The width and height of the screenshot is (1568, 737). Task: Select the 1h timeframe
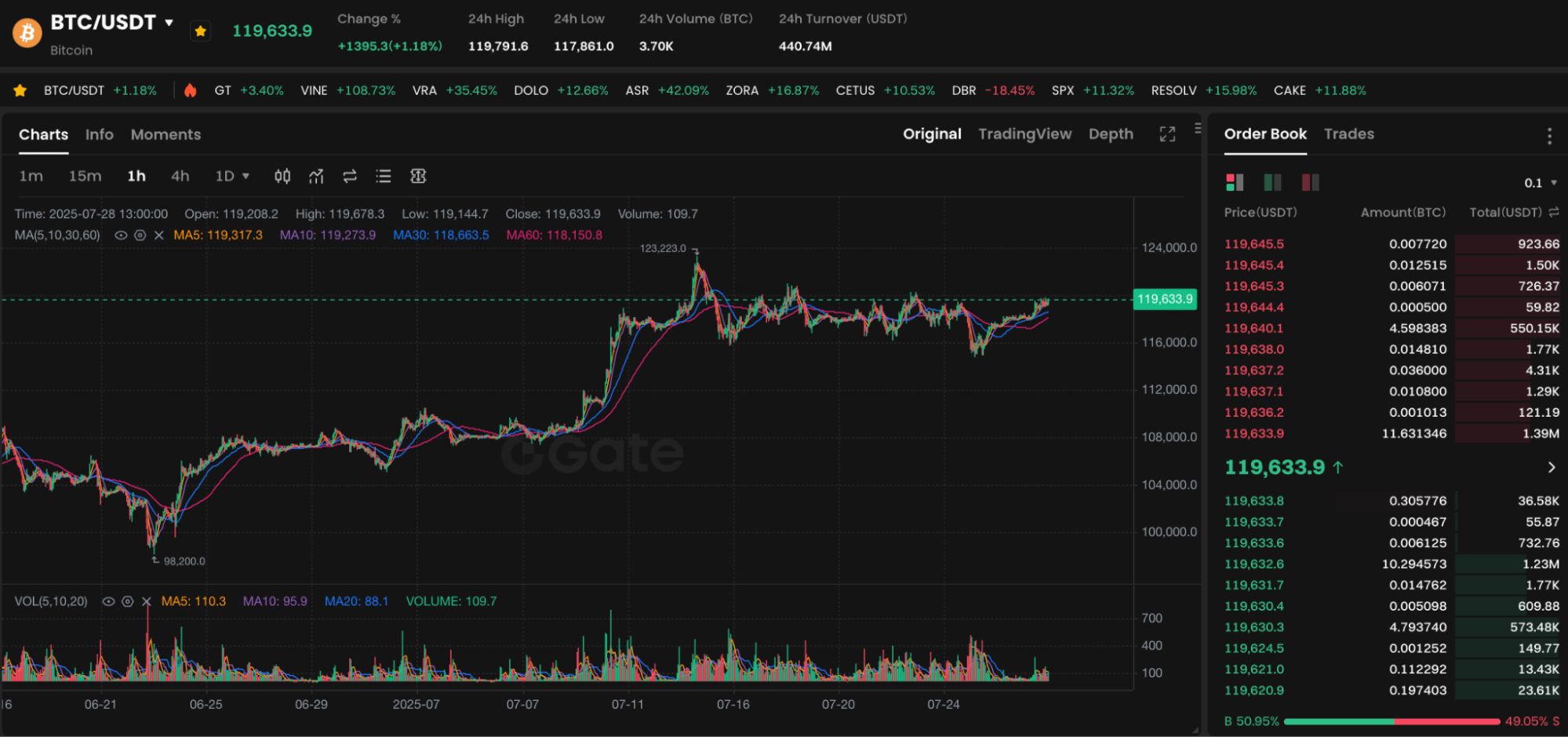pyautogui.click(x=136, y=176)
